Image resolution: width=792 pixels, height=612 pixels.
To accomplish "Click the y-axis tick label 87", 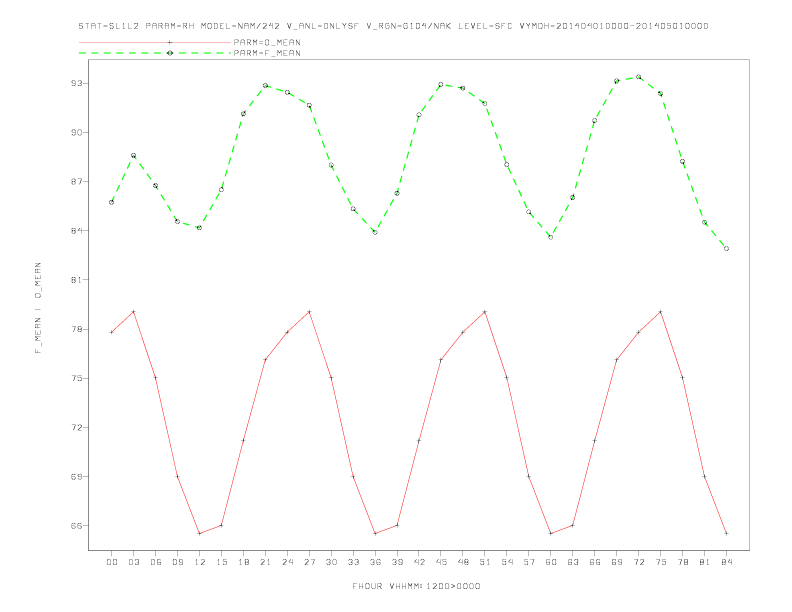I will (x=76, y=181).
